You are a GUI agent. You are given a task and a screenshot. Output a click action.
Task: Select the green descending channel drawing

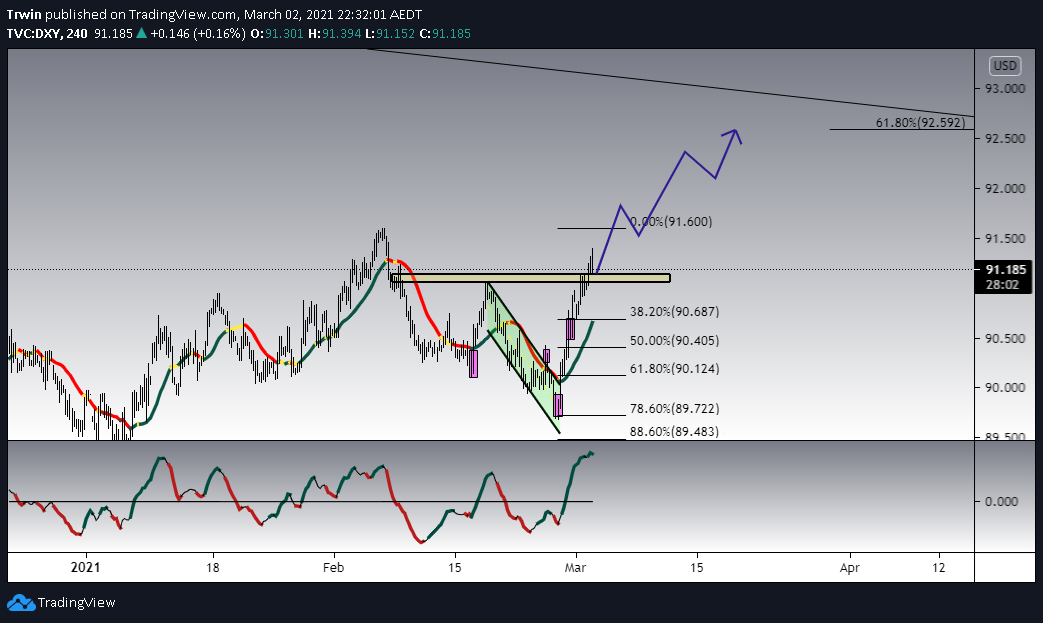point(524,358)
